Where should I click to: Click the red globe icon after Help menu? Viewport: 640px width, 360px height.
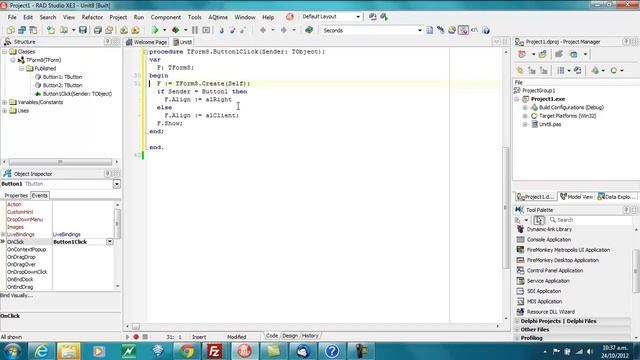[x=290, y=17]
